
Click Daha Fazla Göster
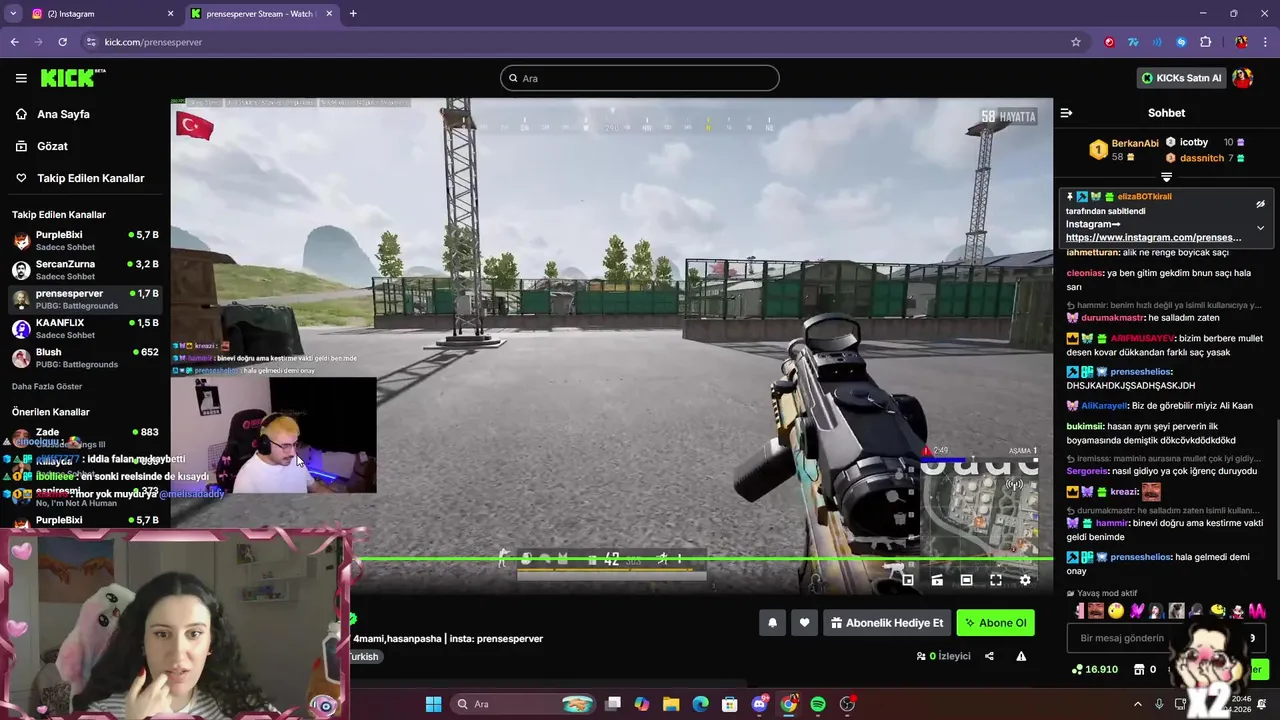(47, 386)
